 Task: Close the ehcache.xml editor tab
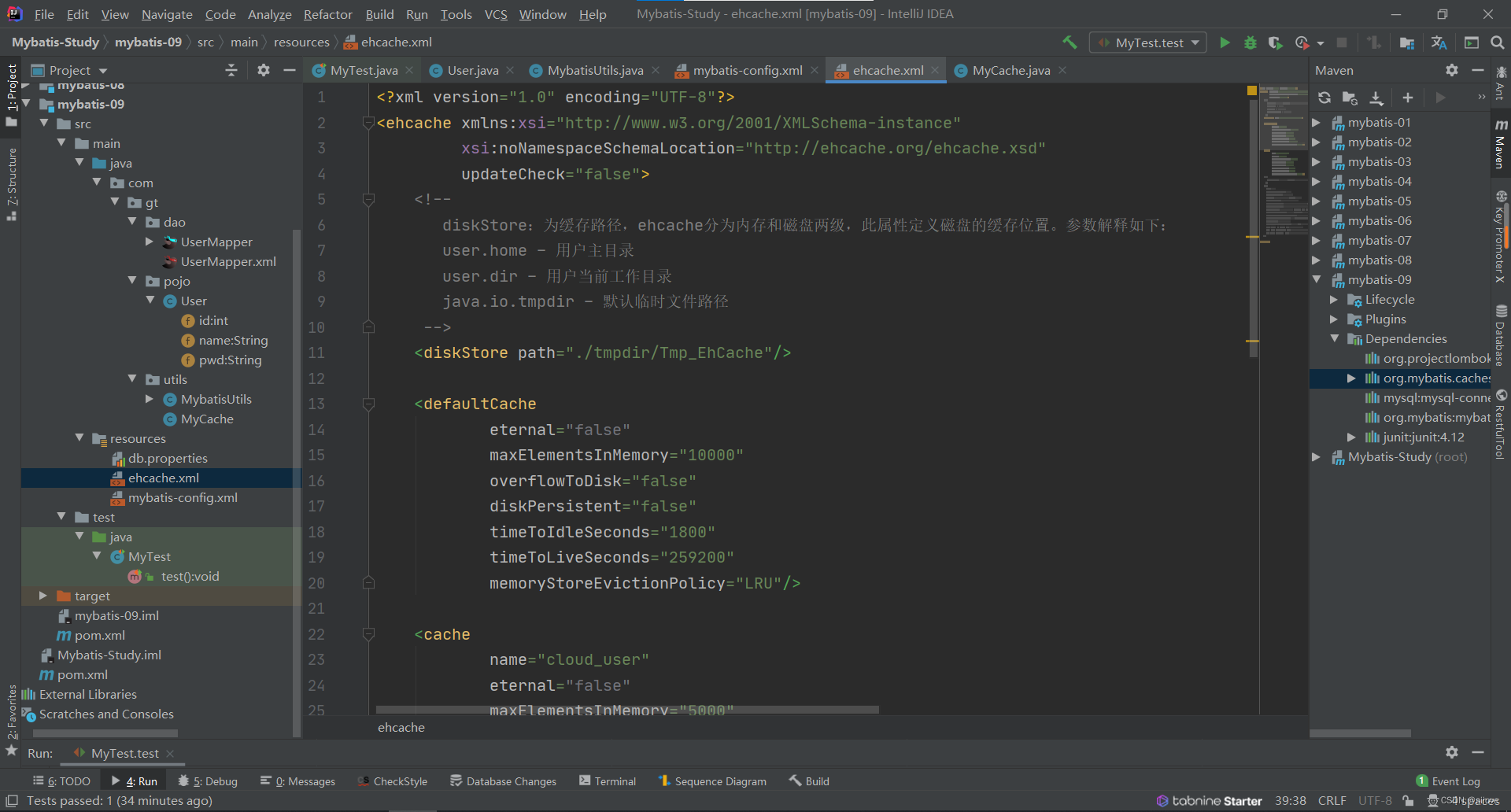(935, 70)
